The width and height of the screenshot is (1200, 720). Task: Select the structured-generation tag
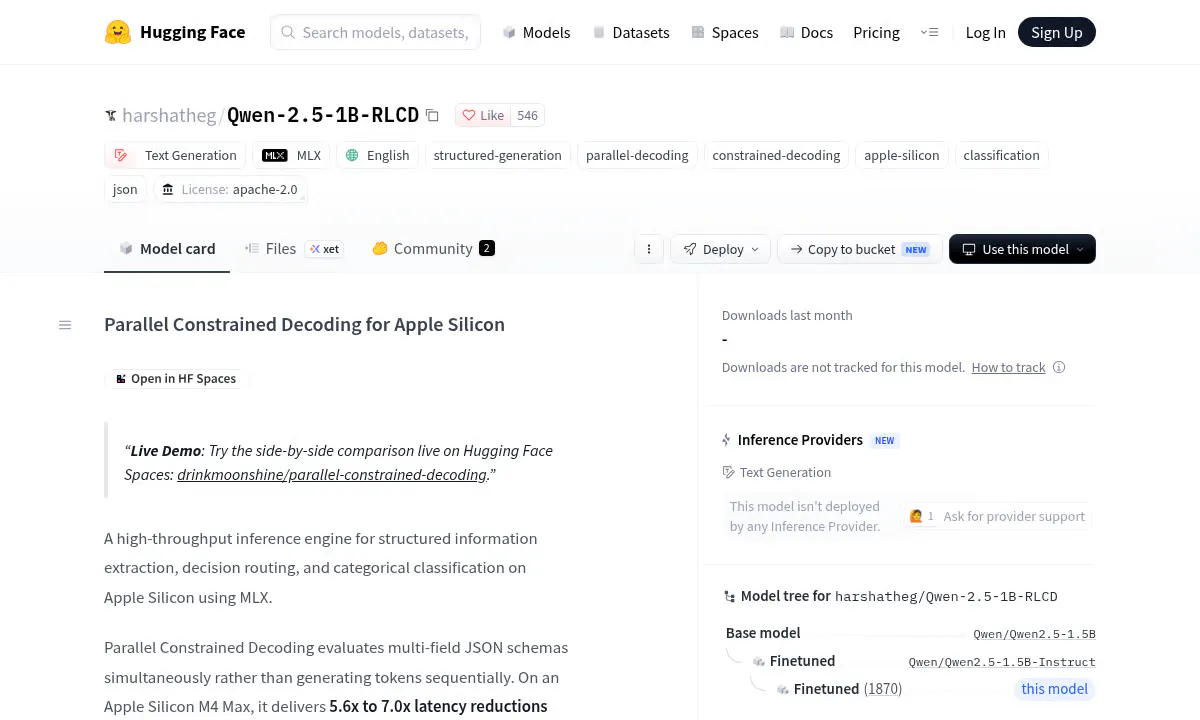coord(497,155)
